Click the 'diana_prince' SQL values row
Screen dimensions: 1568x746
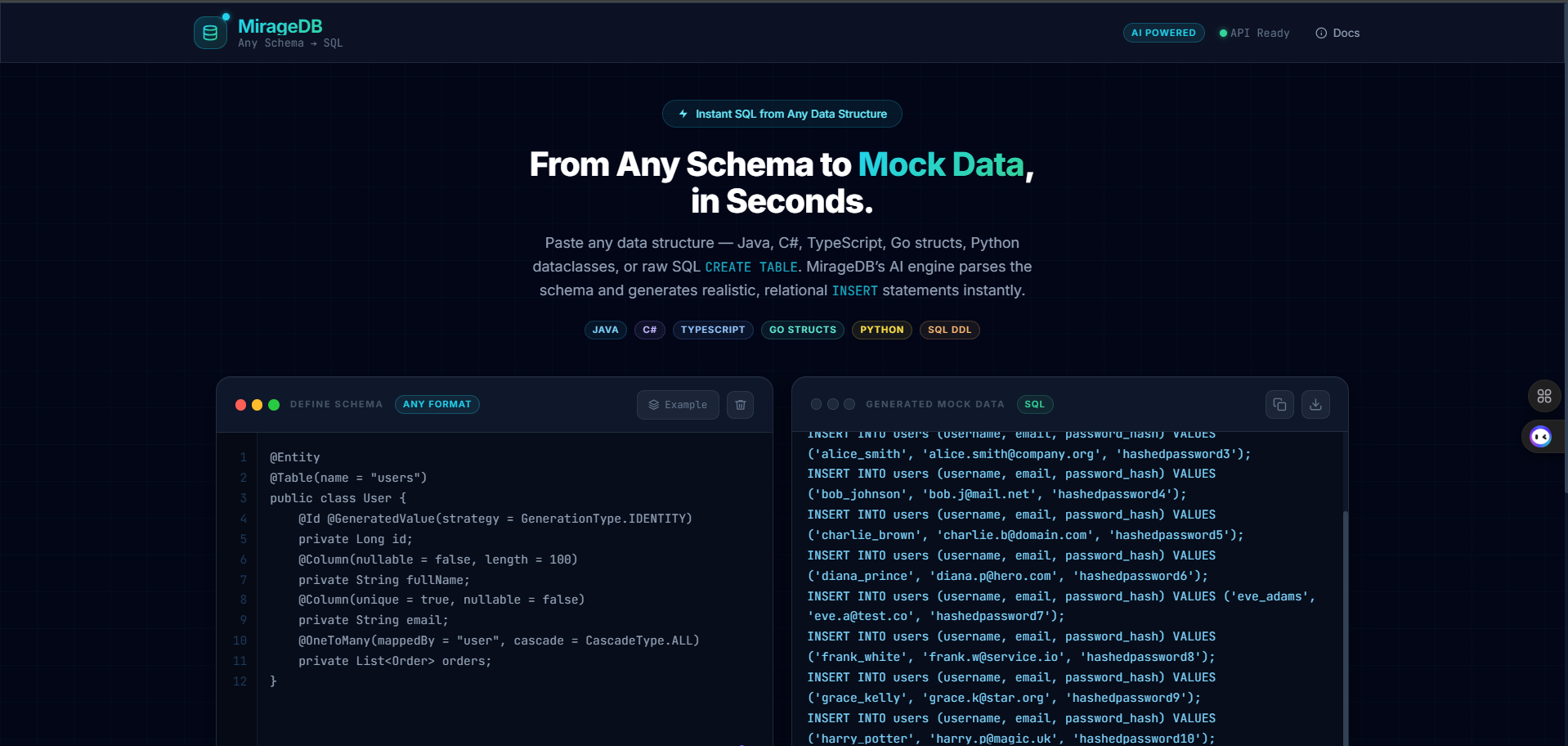(x=1008, y=576)
